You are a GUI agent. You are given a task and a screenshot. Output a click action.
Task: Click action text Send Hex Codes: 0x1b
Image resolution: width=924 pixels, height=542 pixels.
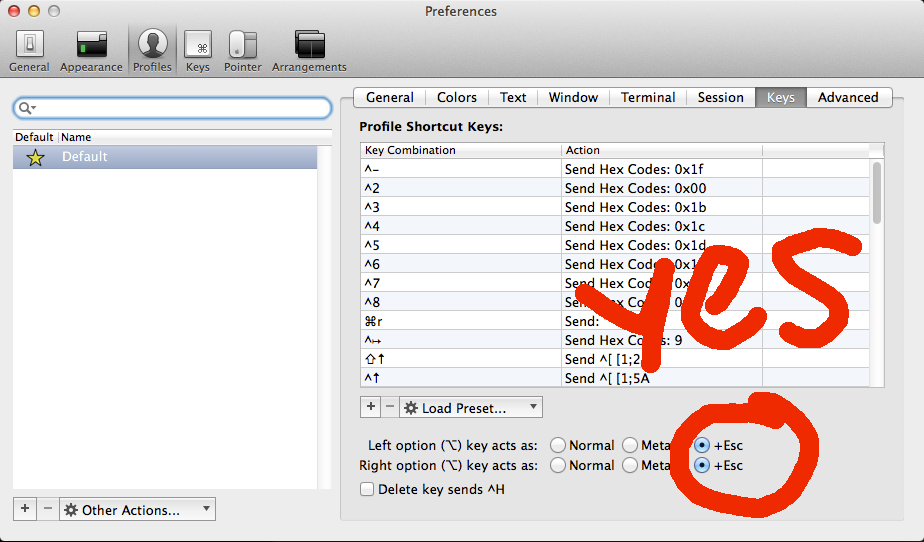click(635, 207)
